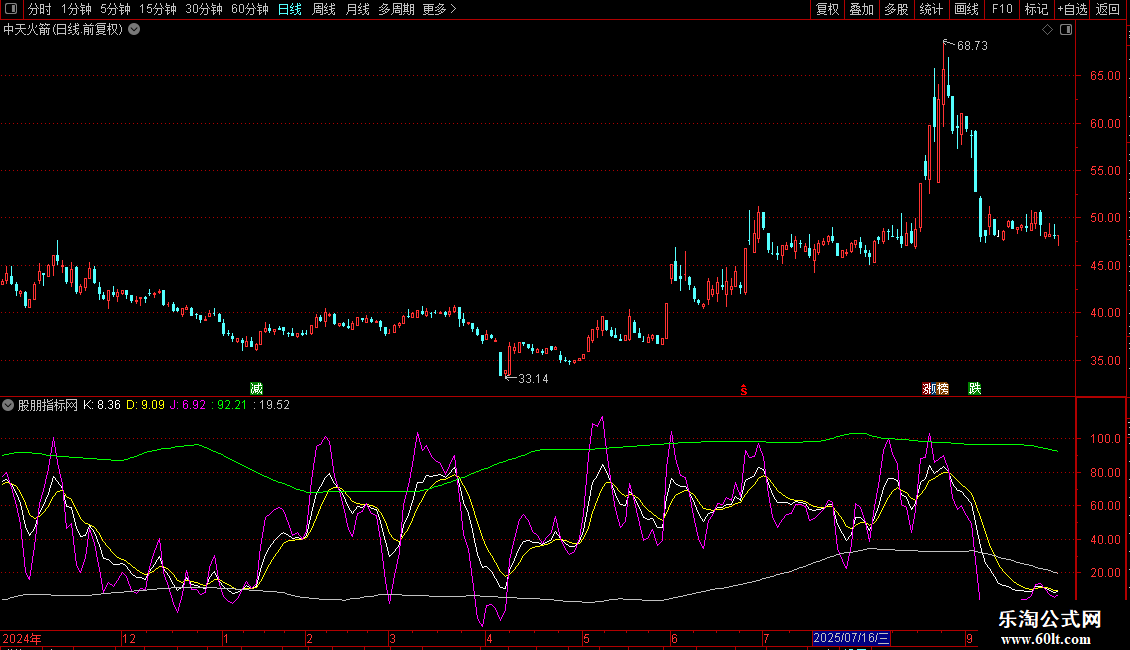1130x650 pixels.
Task: Click the red $ event marker
Action: point(743,389)
